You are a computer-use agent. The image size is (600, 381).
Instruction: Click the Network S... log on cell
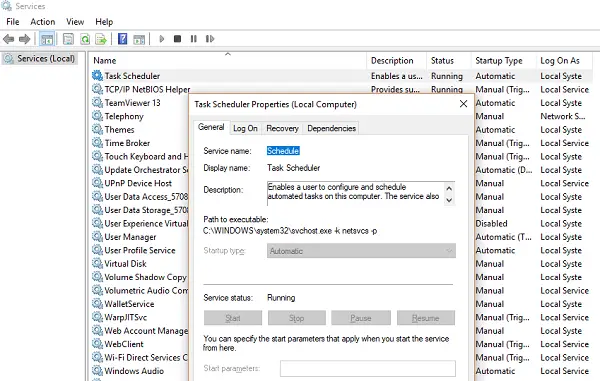562,116
